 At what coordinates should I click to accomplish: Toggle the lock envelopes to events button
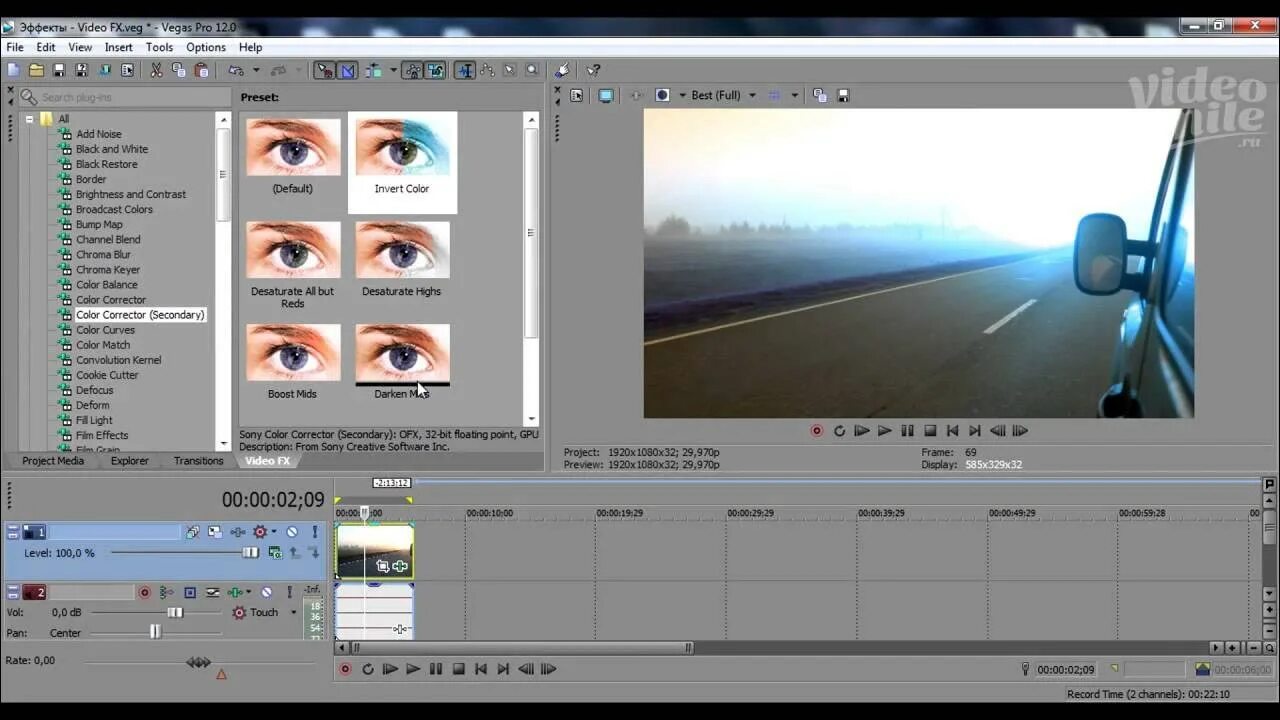point(415,70)
